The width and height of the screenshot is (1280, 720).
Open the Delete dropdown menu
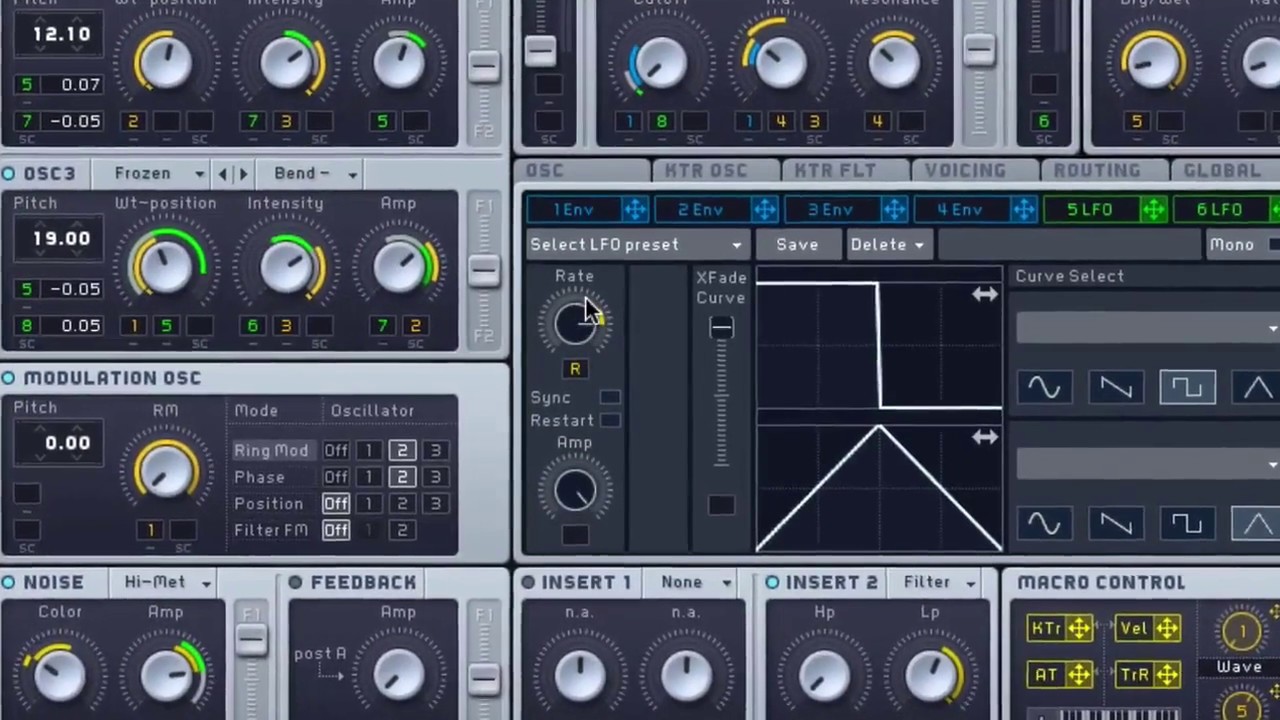click(x=888, y=245)
